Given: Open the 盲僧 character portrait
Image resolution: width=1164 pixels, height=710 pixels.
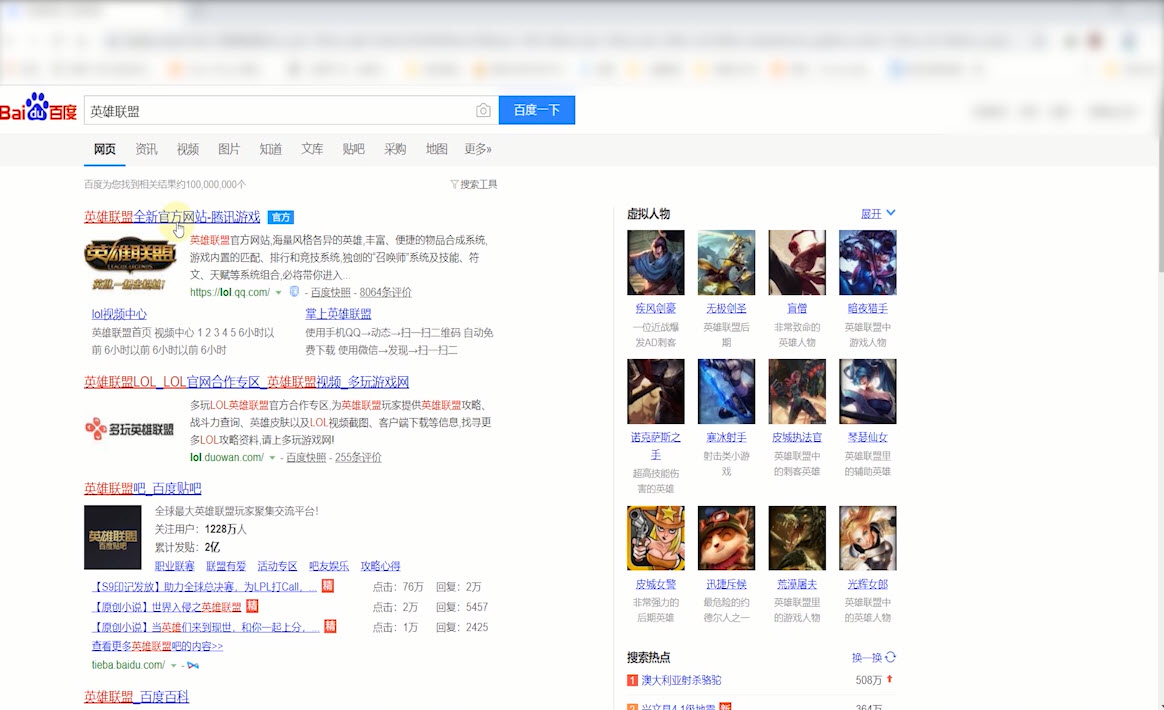Looking at the screenshot, I should pos(797,262).
